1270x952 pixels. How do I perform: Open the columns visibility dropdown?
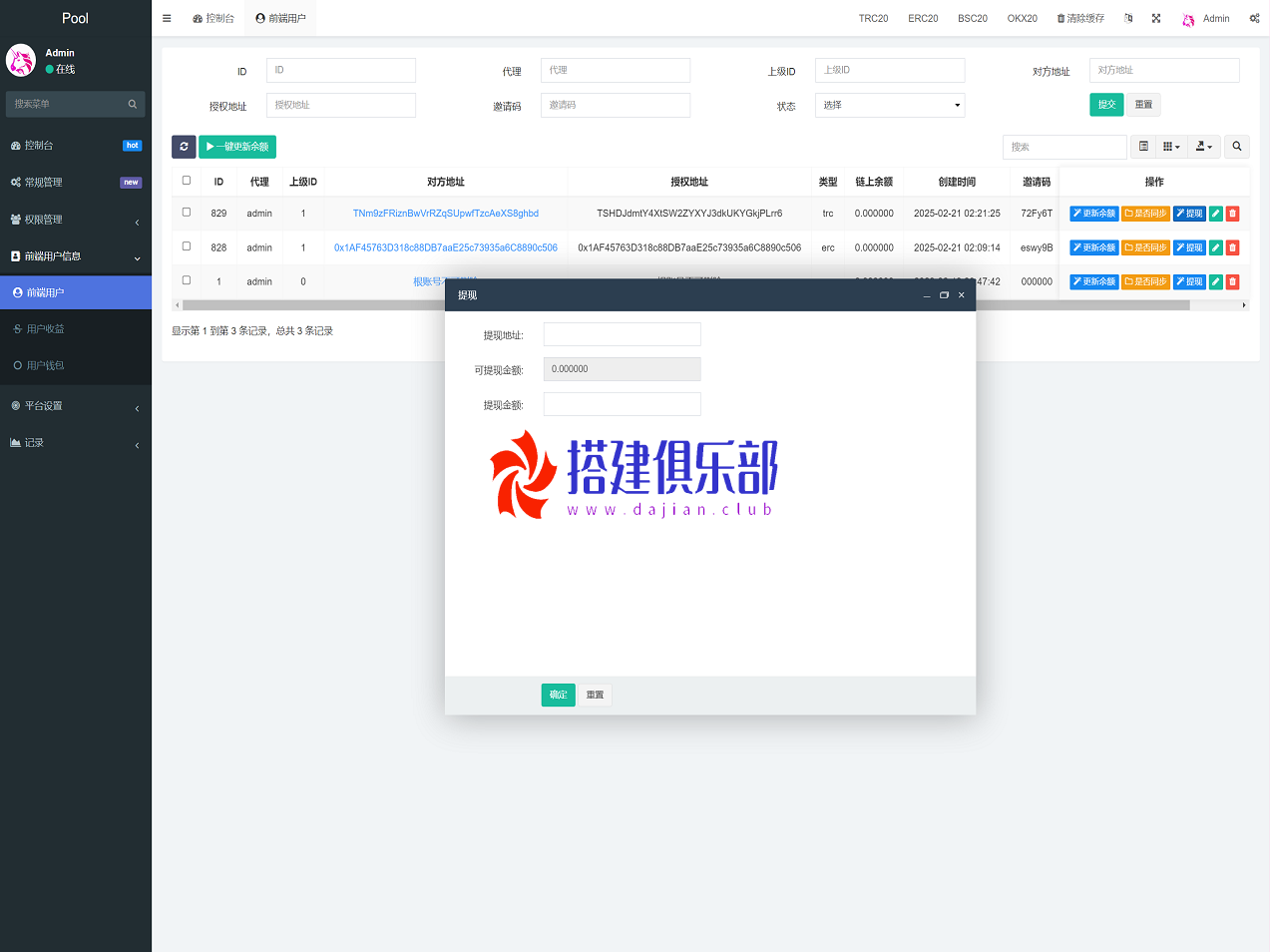pos(1171,147)
